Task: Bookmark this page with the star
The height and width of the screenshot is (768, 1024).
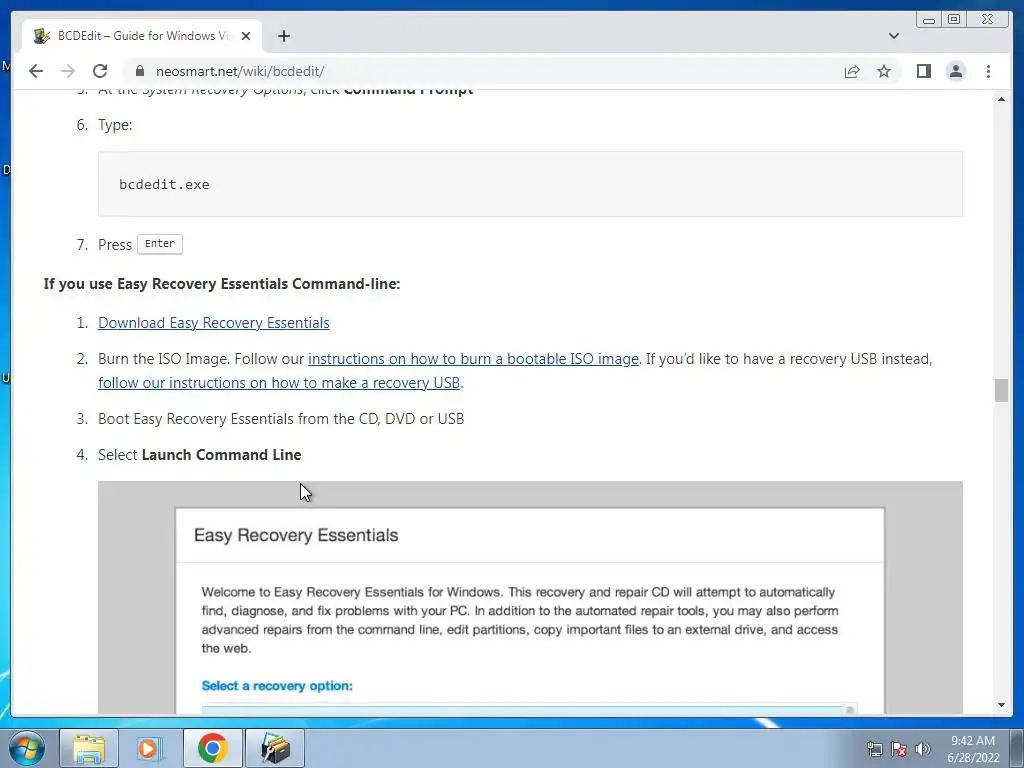Action: point(884,71)
